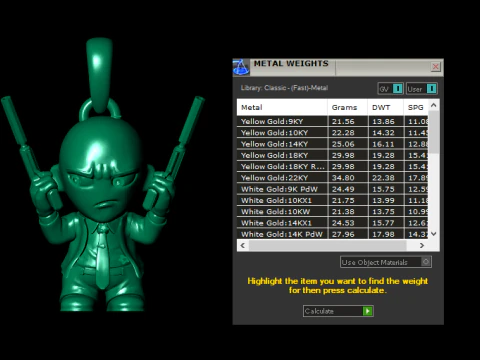Click the table scroll down arrow
Viewport: 480px width, 360px height.
tap(434, 234)
